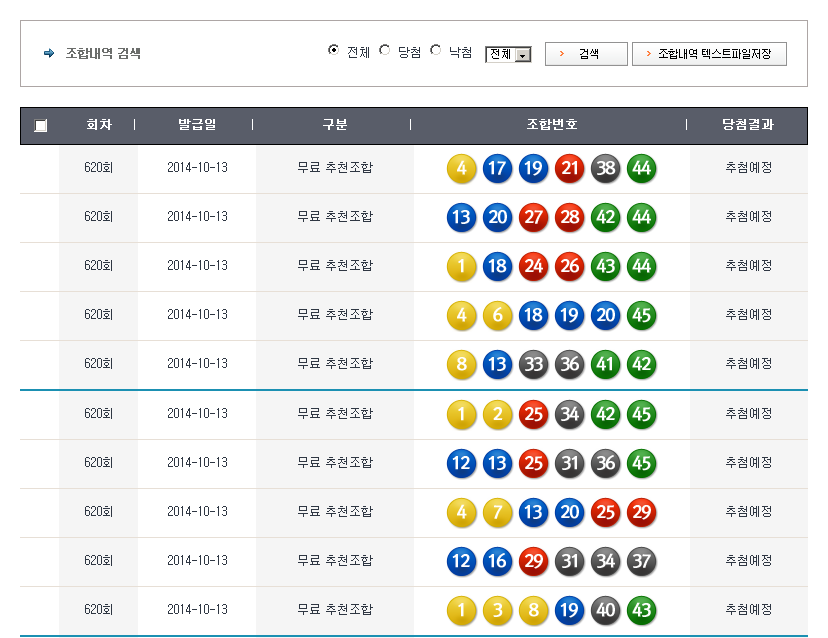
Task: Click the 발급일 column header
Action: coord(197,125)
